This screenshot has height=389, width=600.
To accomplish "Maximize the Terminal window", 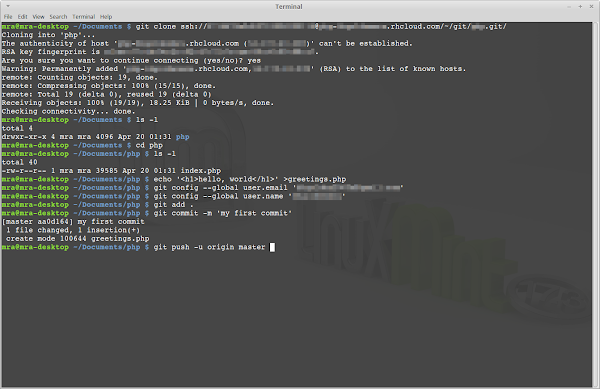I will point(580,7).
